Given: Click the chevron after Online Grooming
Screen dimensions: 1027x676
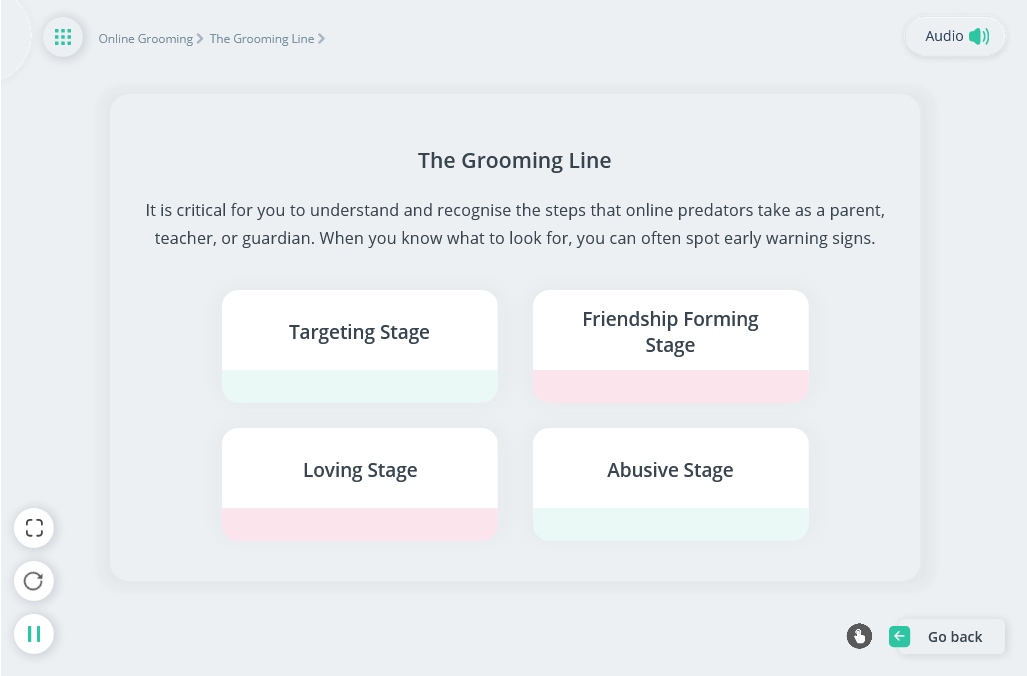Looking at the screenshot, I should [200, 39].
